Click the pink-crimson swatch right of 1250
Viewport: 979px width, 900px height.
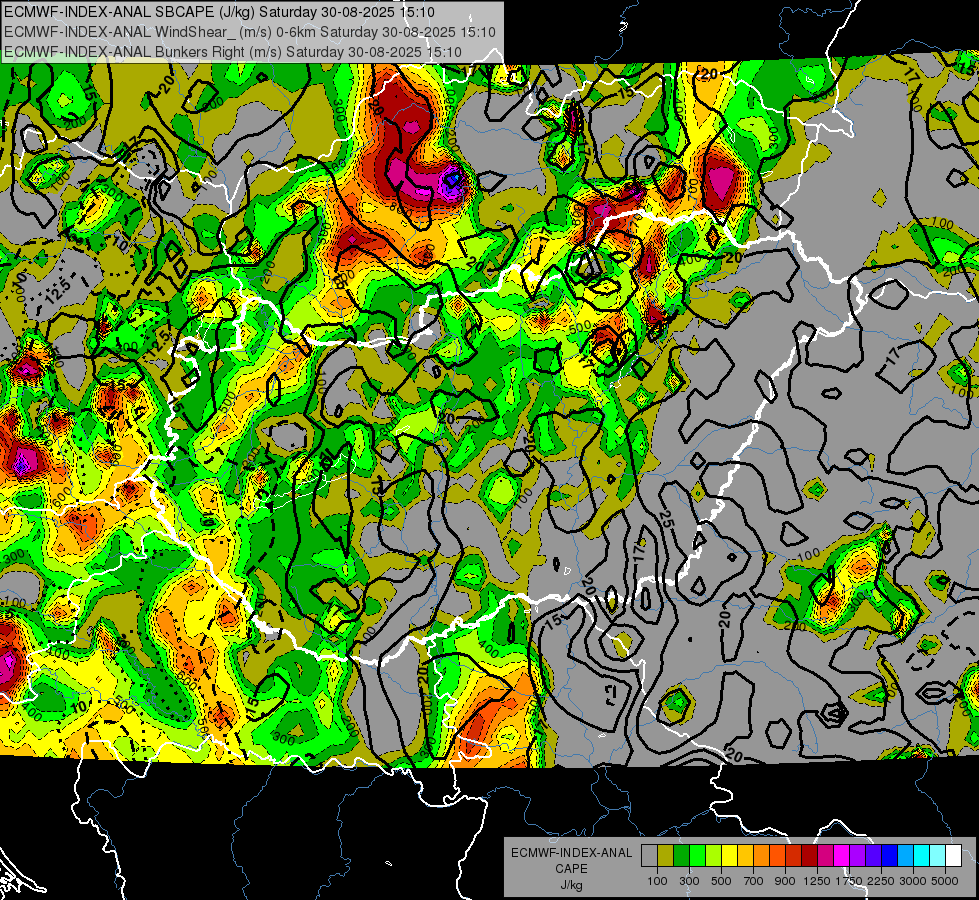(826, 856)
